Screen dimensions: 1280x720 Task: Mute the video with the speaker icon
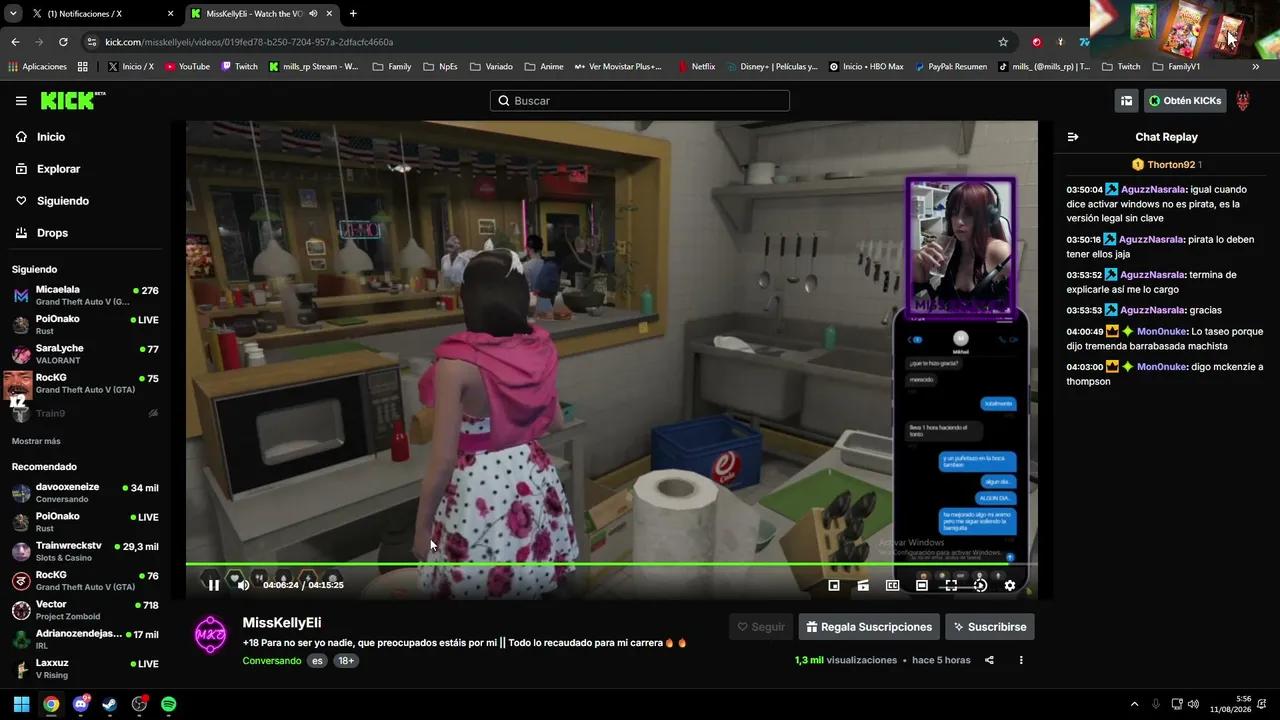point(243,585)
